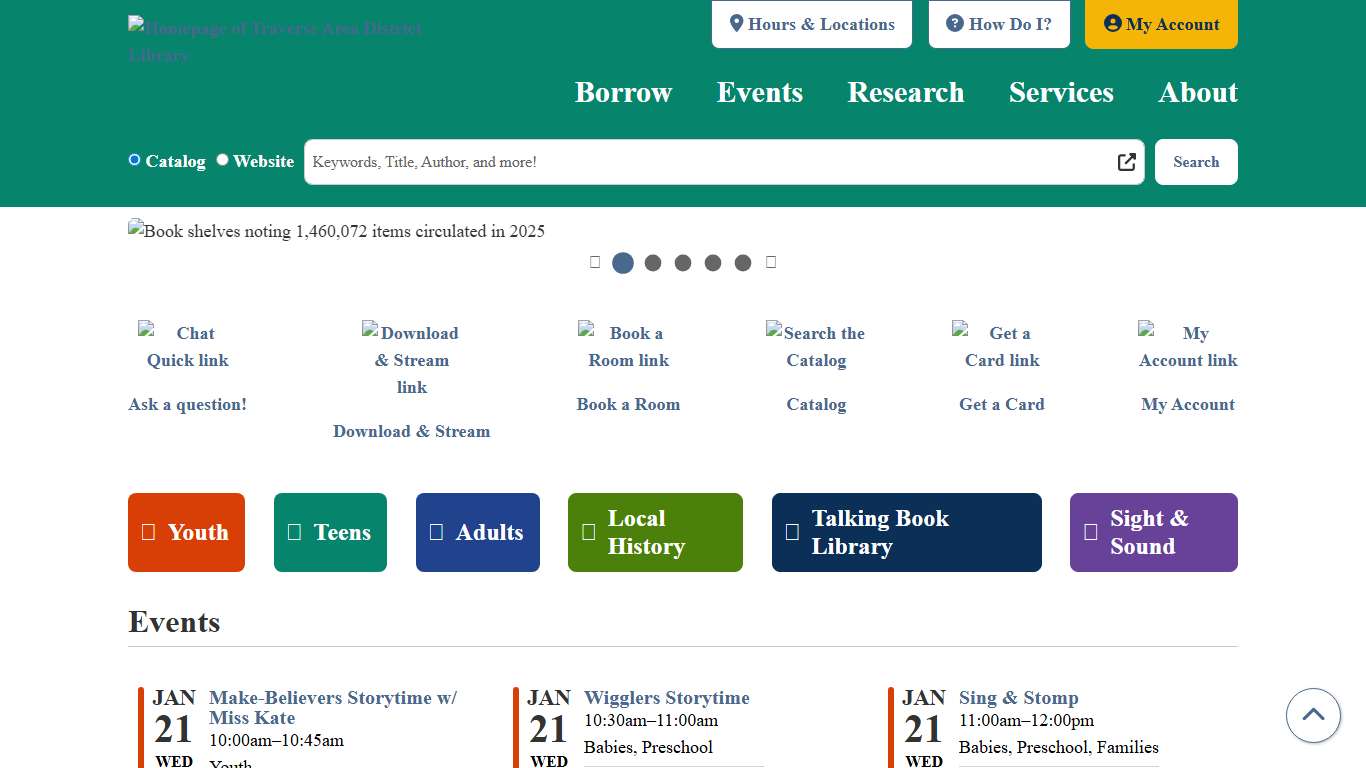Select the Catalog search radio button
Image resolution: width=1366 pixels, height=768 pixels.
(x=134, y=159)
